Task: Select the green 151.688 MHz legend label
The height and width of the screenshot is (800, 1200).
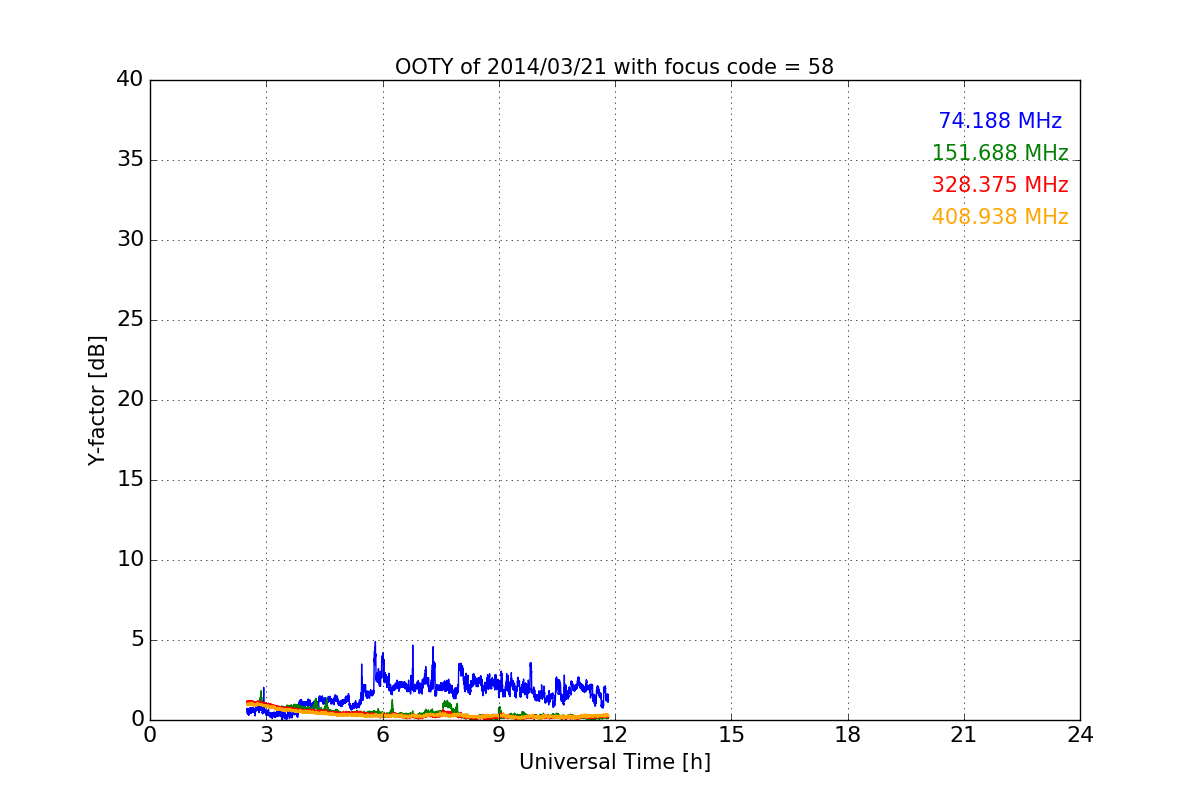Action: pyautogui.click(x=1000, y=153)
